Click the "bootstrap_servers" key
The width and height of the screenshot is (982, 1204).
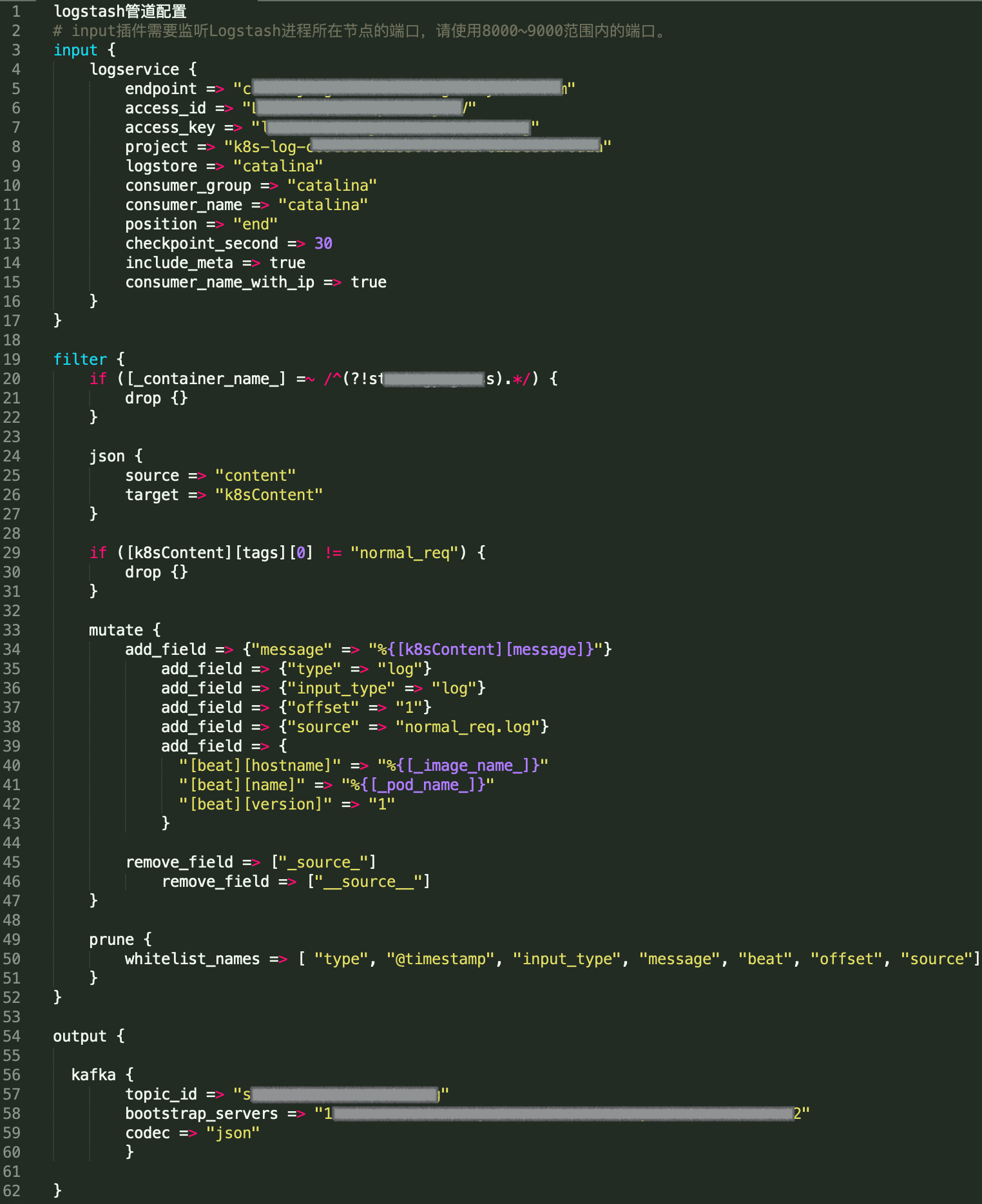coord(202,1113)
